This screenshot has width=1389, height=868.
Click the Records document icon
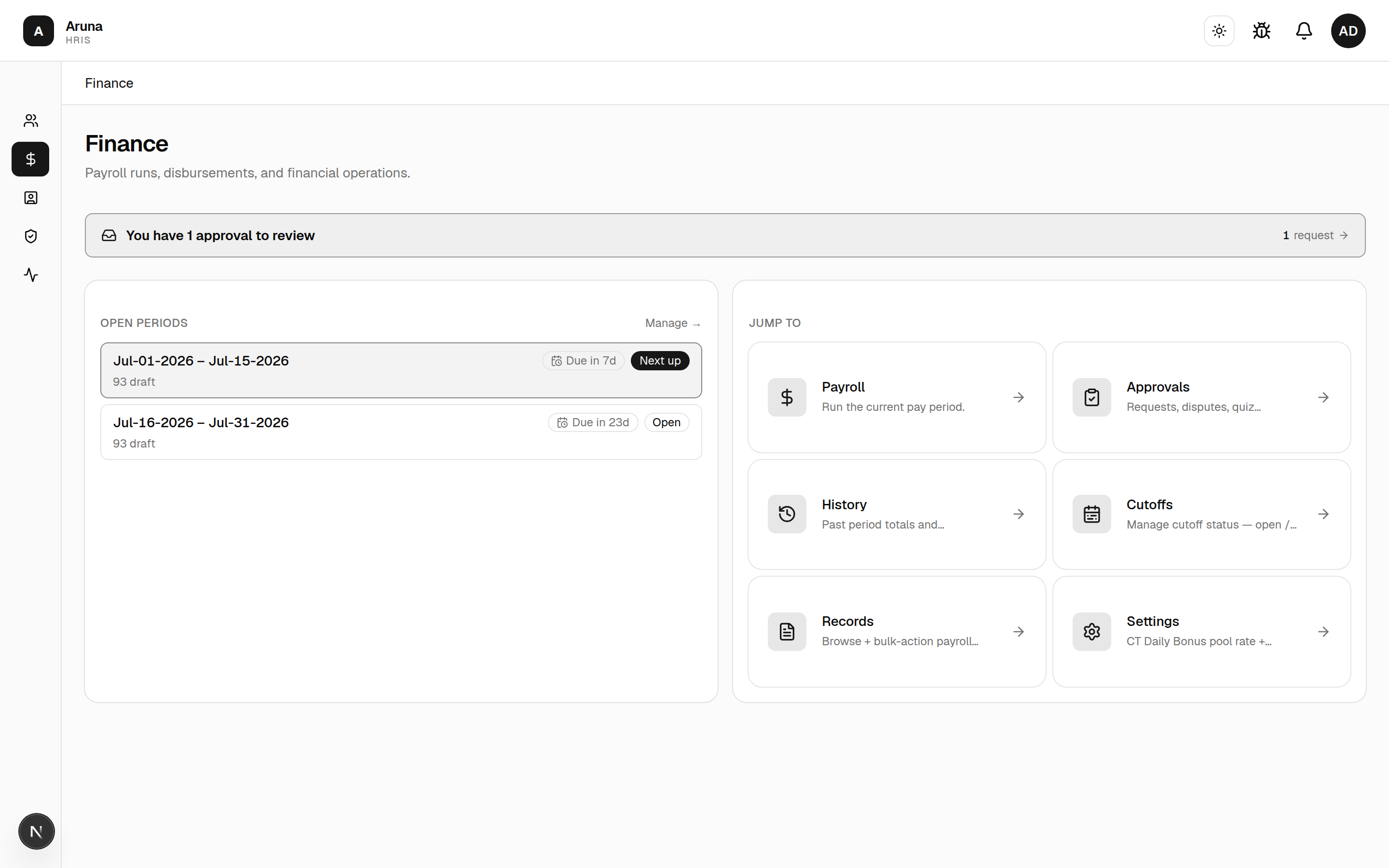pos(787,632)
